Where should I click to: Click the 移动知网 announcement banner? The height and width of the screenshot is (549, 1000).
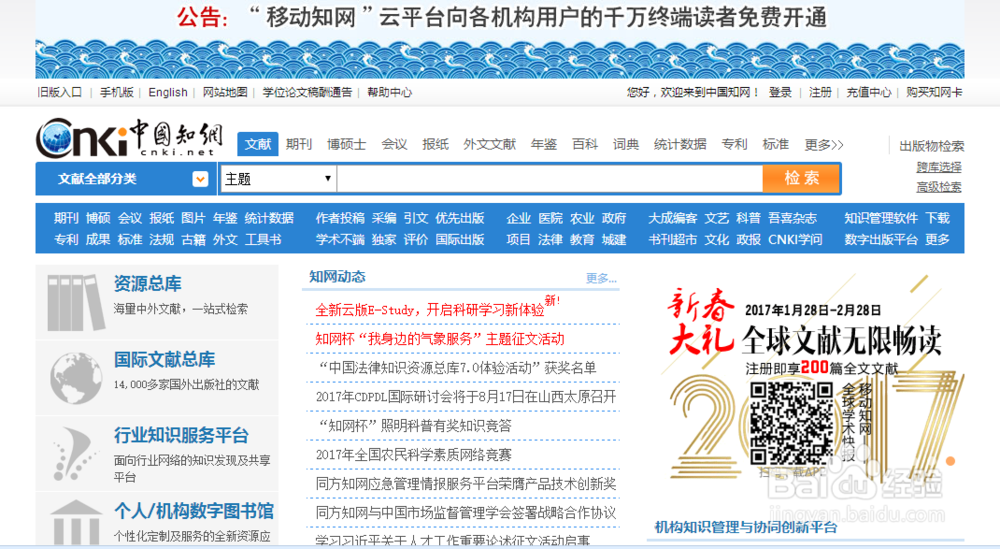[500, 39]
